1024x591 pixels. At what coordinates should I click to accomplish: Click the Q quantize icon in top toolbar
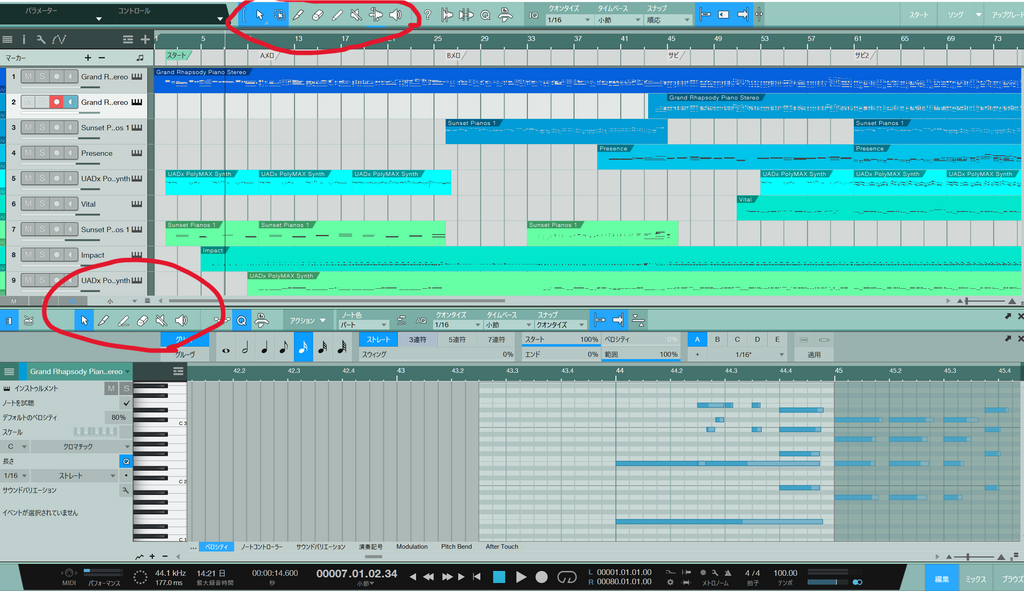(485, 15)
